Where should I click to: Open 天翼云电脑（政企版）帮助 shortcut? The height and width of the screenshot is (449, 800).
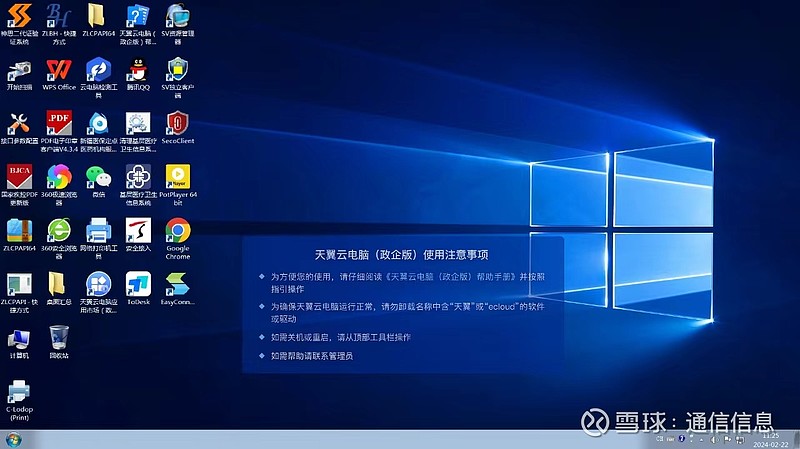(x=138, y=23)
